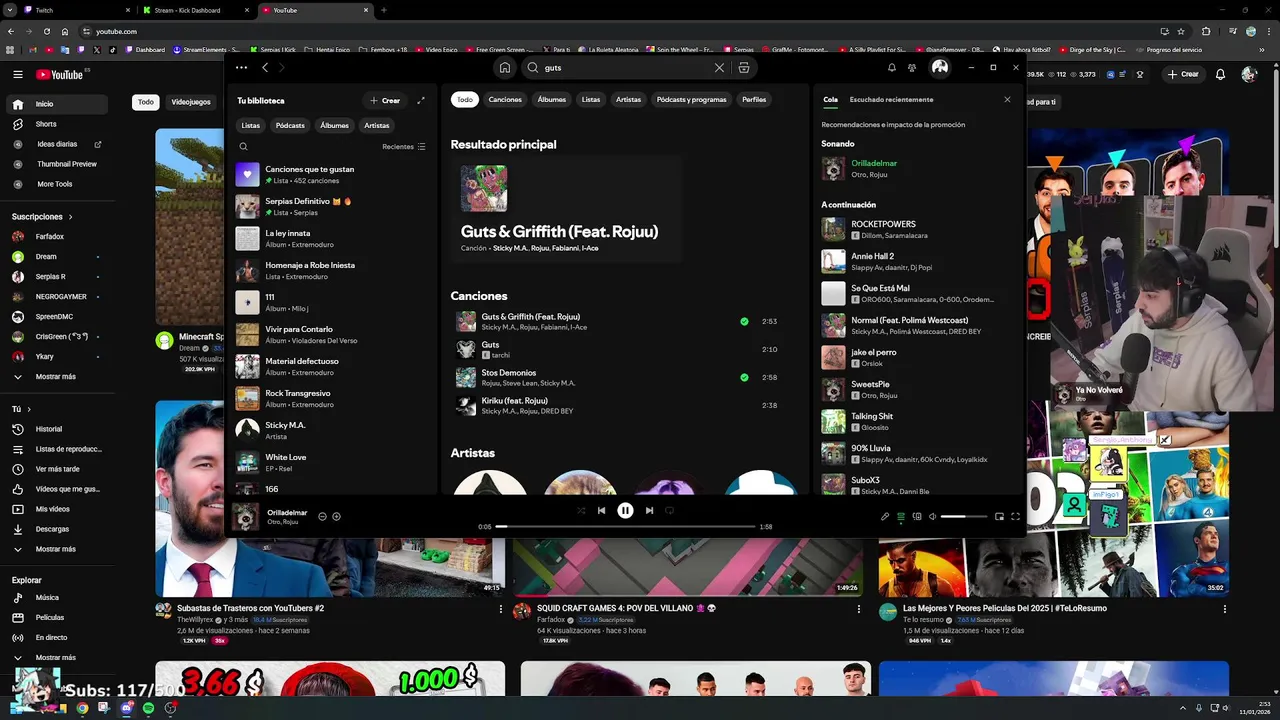
Task: Expand Mostrar más under Explorar
Action: 58,658
